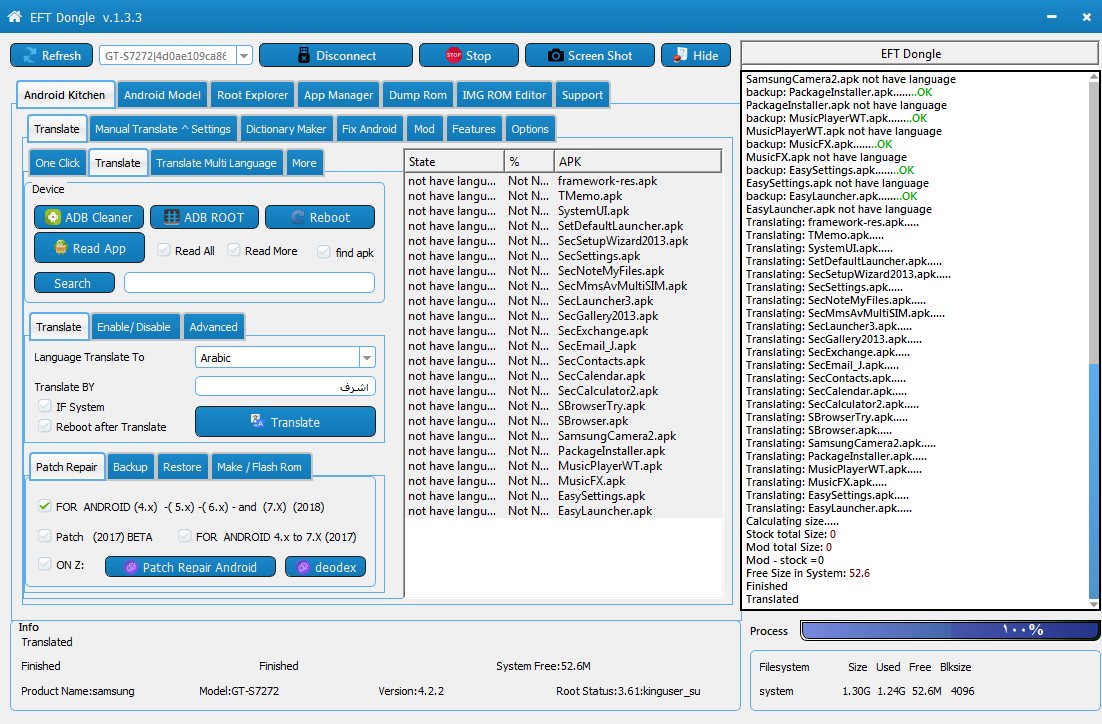Open the Android Model tab
This screenshot has width=1102, height=724.
(x=162, y=95)
